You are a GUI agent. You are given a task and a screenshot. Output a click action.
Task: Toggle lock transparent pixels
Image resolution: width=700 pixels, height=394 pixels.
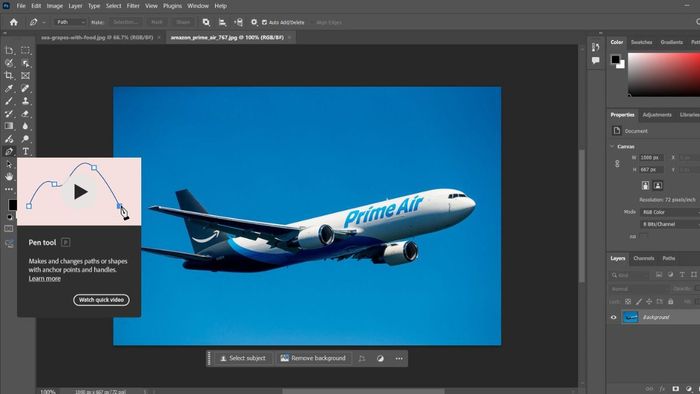(x=628, y=302)
